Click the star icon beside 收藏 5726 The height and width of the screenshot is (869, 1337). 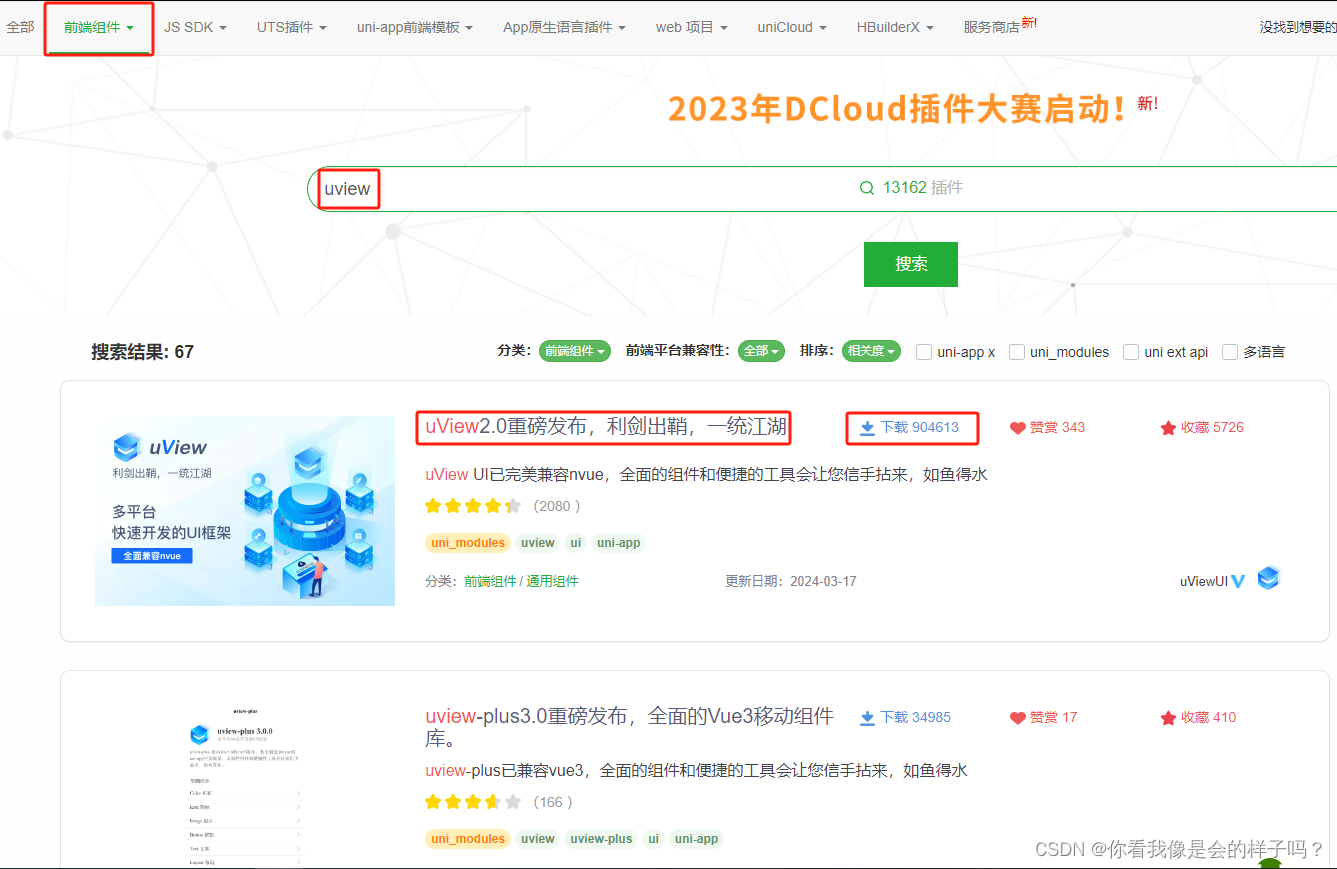point(1168,428)
